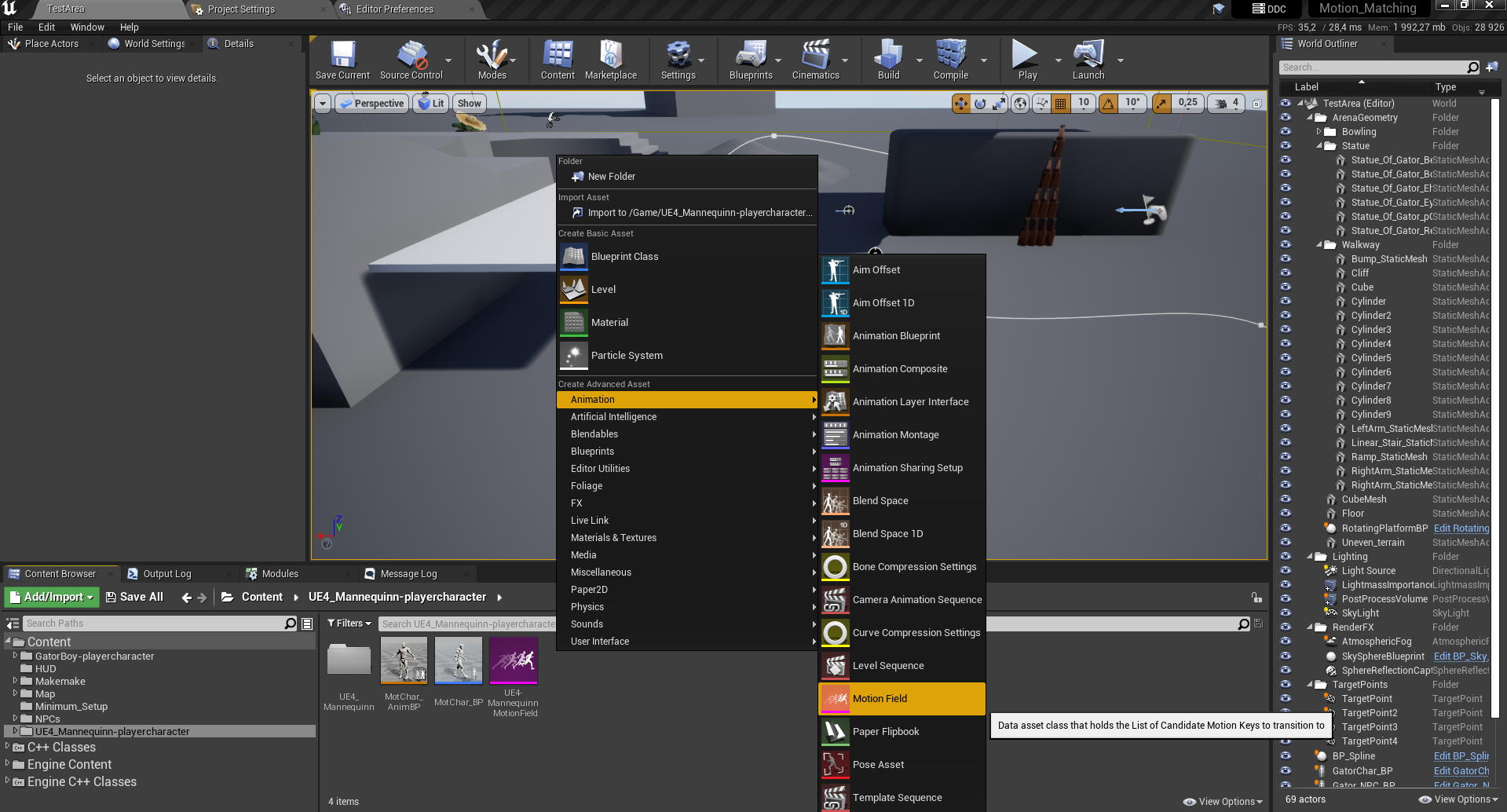Select the MotChar_AnimBP asset thumbnail

click(x=404, y=661)
